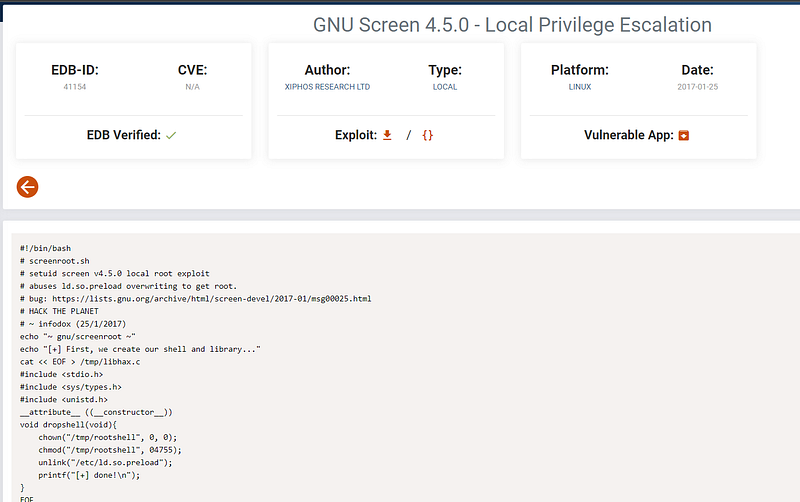Viewport: 800px width, 502px height.
Task: Click the lists.gnu.org bug URL line
Action: pyautogui.click(x=195, y=299)
